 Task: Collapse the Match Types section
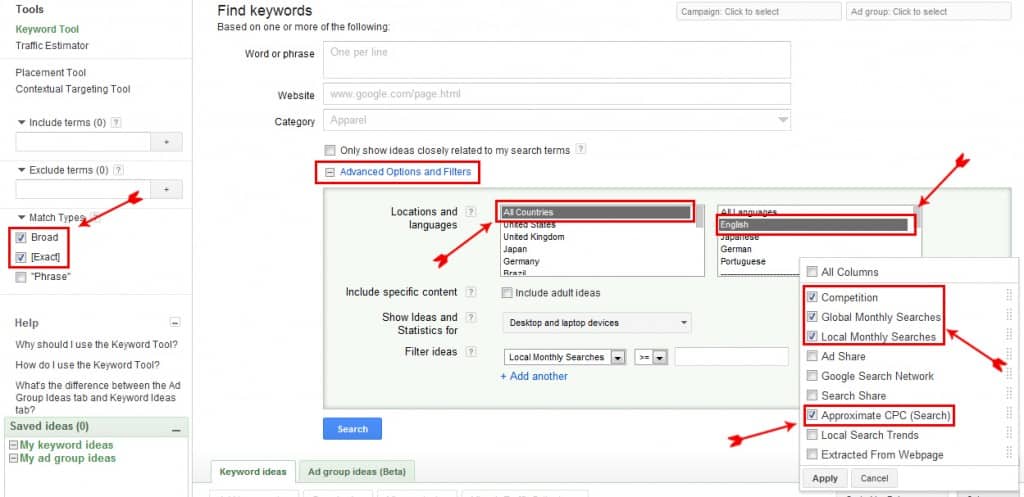21,217
